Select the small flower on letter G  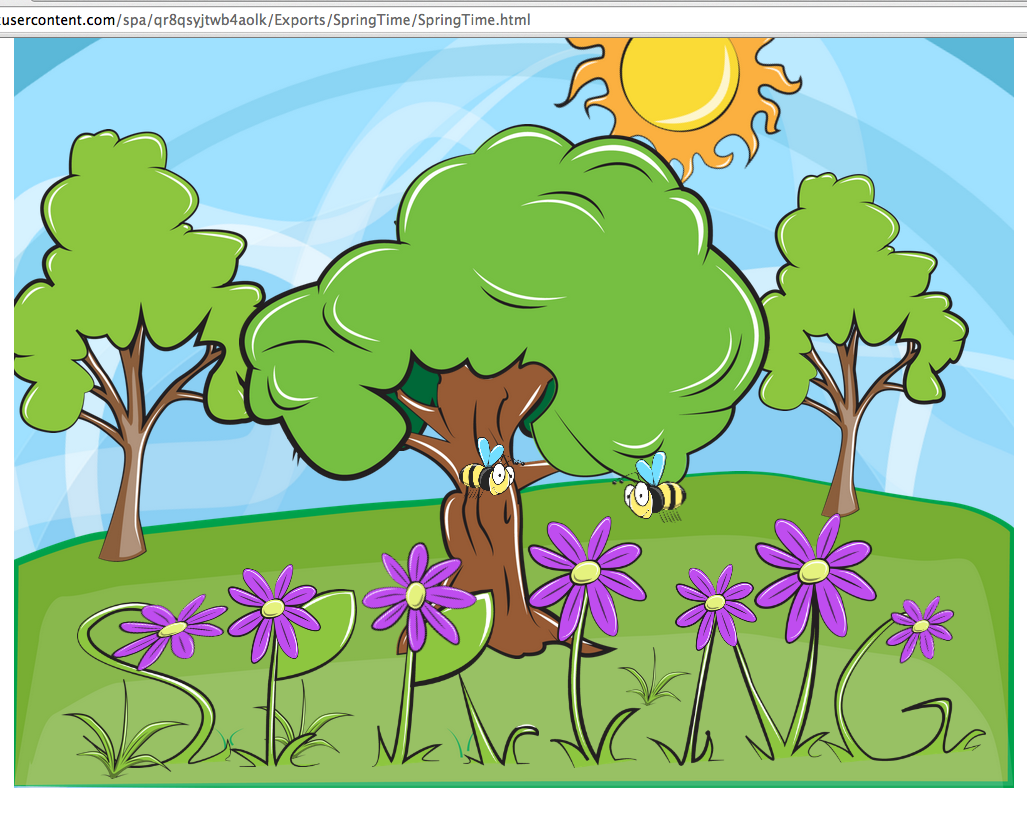pos(920,626)
